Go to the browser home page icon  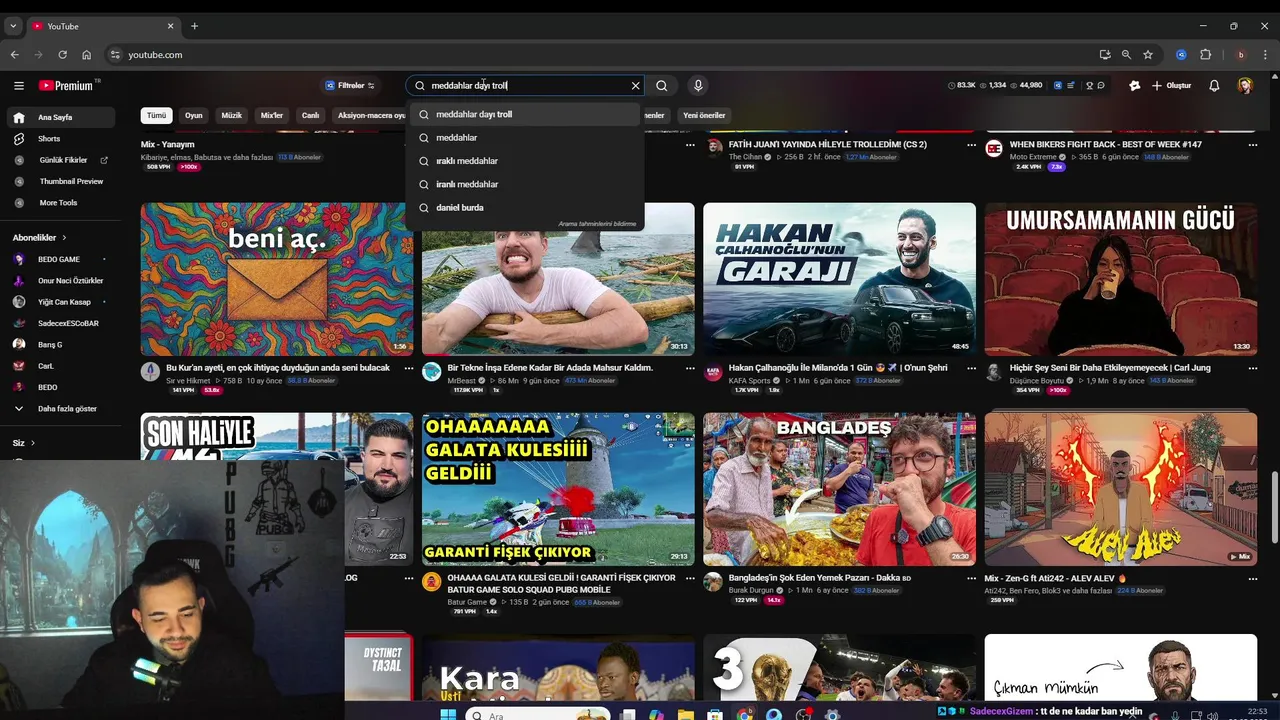pyautogui.click(x=87, y=55)
